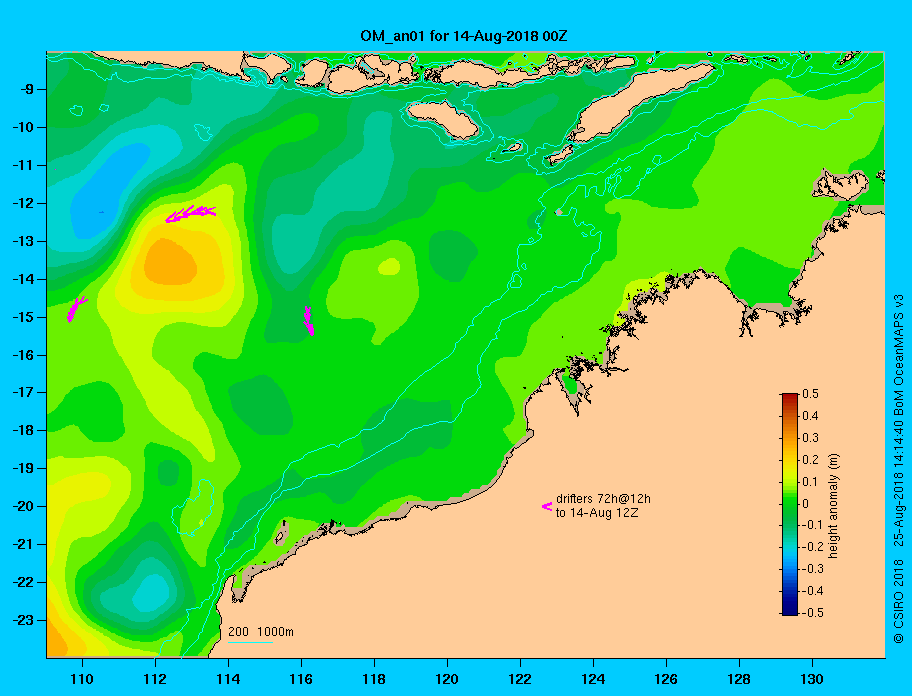This screenshot has width=912, height=696.
Task: Click the '-0.5' color bar value
Action: tap(812, 613)
